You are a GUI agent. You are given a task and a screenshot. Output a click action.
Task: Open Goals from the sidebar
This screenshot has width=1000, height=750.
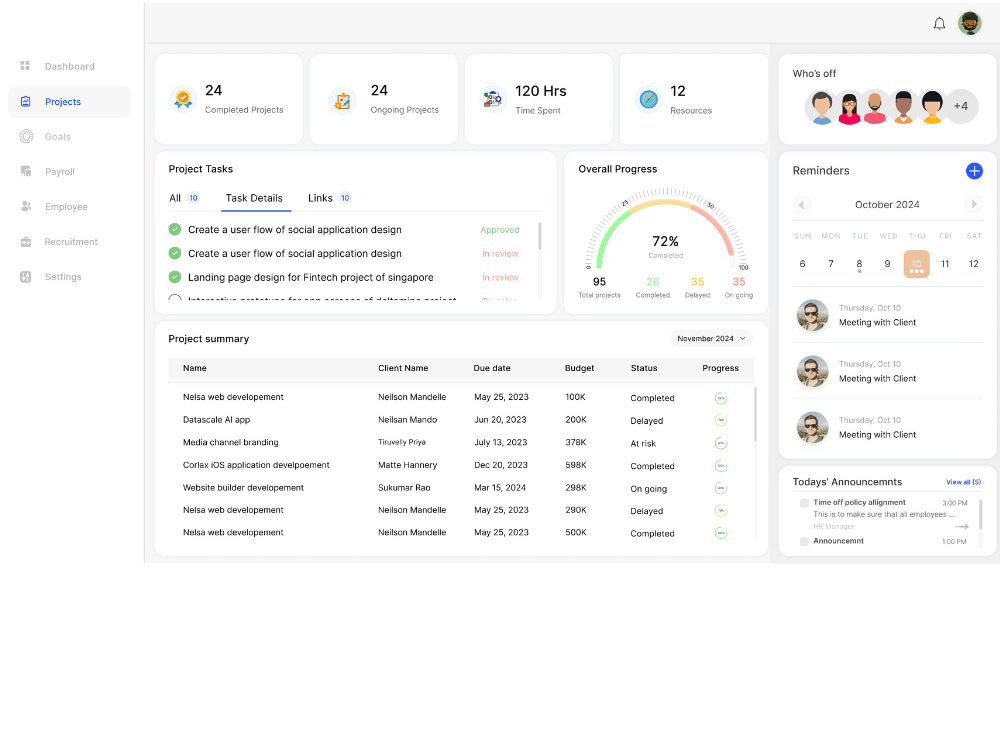pos(58,136)
